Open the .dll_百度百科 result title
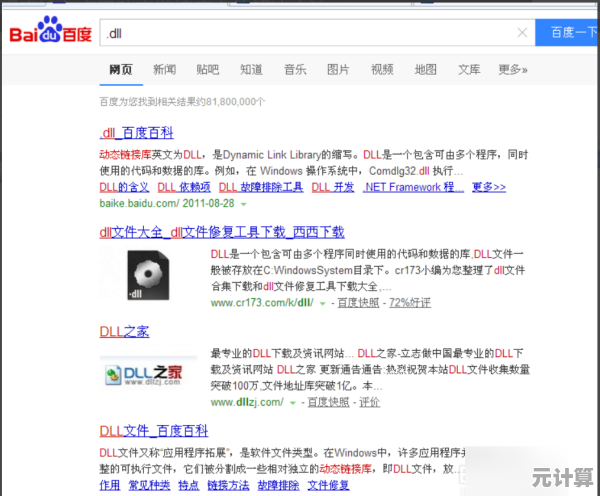 pos(137,133)
